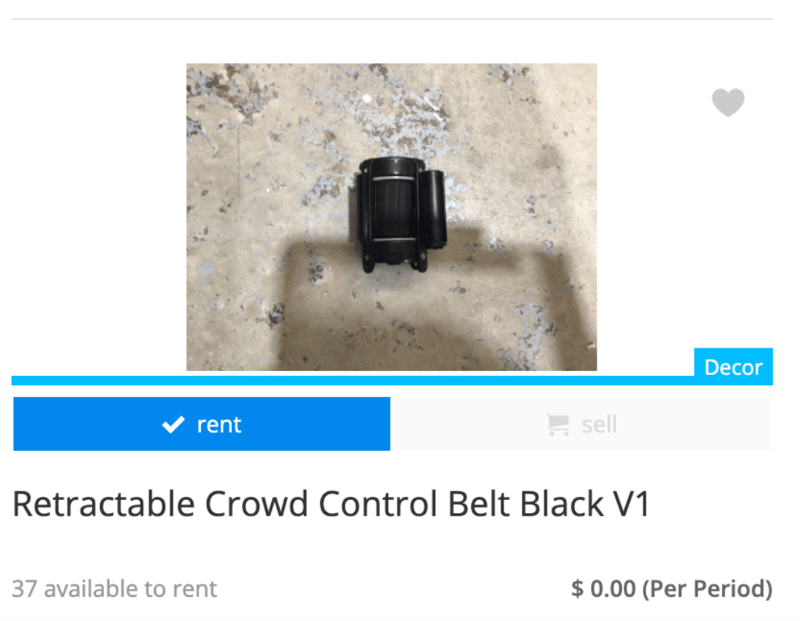Viewport: 800px width, 621px height.
Task: Click the checkmark icon on the rent button
Action: [x=173, y=425]
